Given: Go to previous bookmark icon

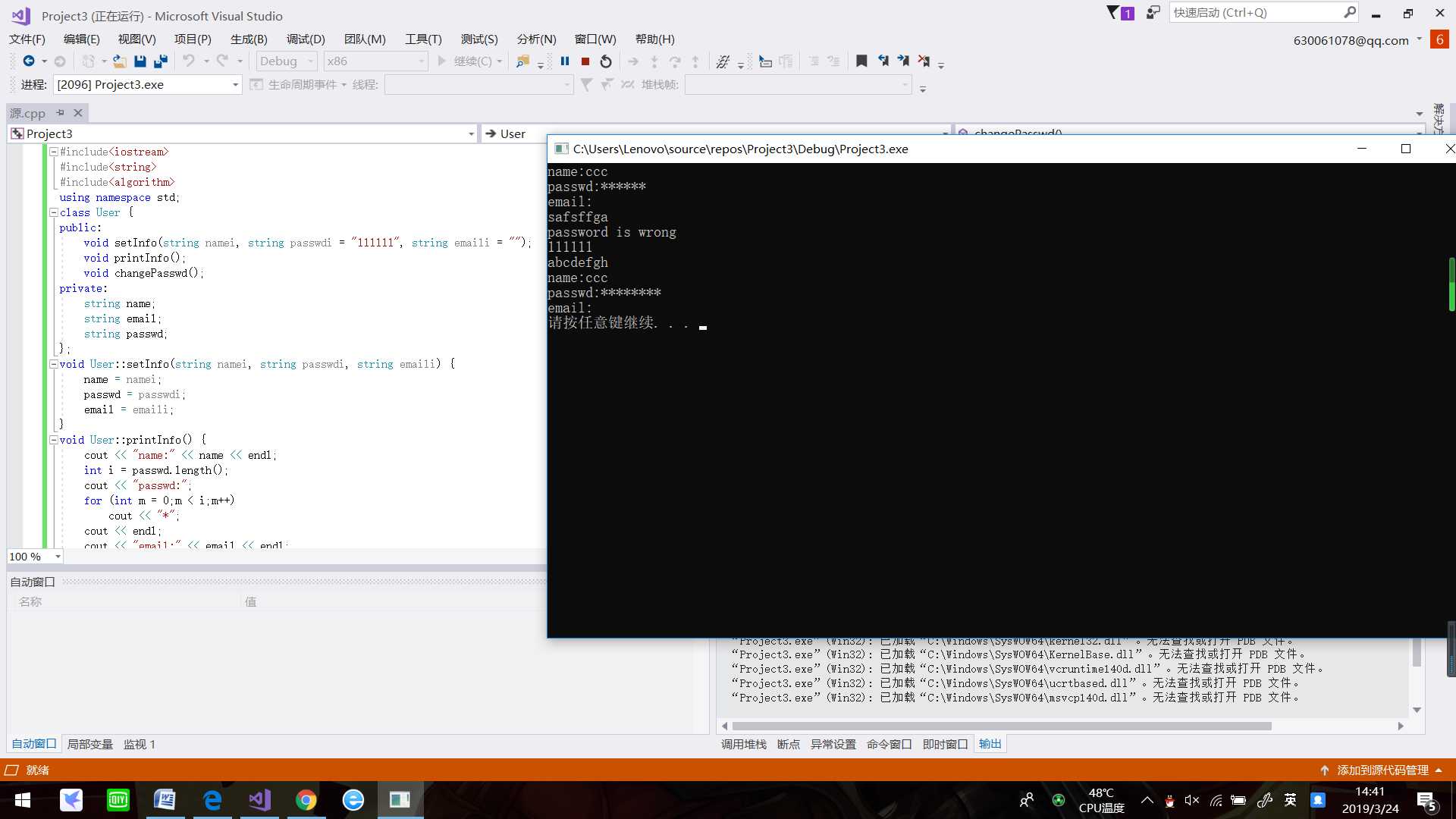Looking at the screenshot, I should [883, 61].
